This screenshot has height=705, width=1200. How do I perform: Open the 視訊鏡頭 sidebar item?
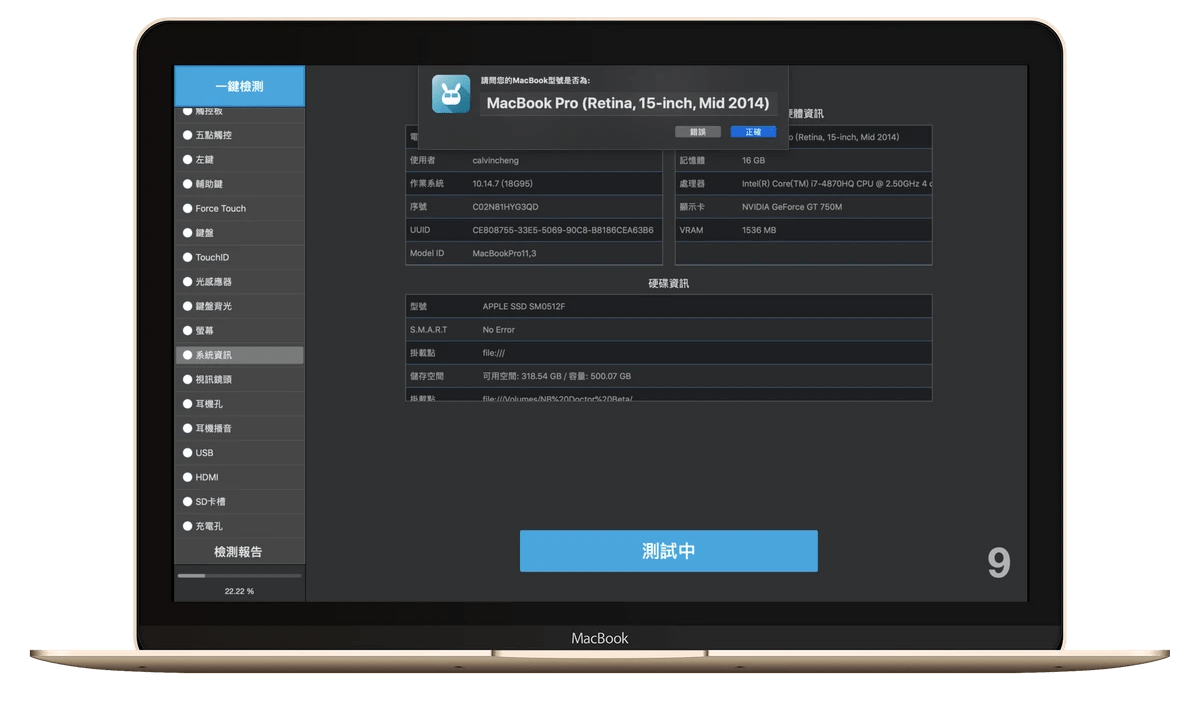click(x=240, y=379)
